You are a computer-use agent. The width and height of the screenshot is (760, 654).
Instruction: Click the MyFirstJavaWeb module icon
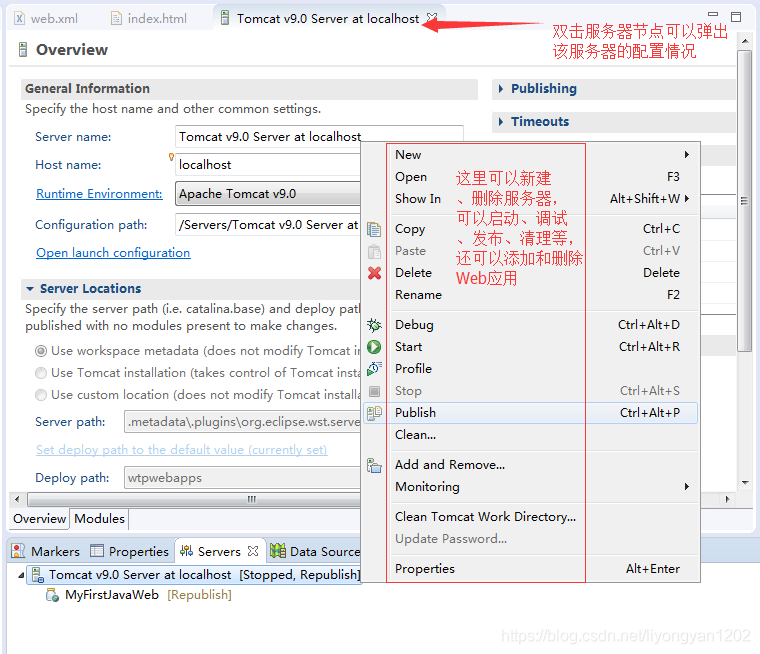(52, 595)
